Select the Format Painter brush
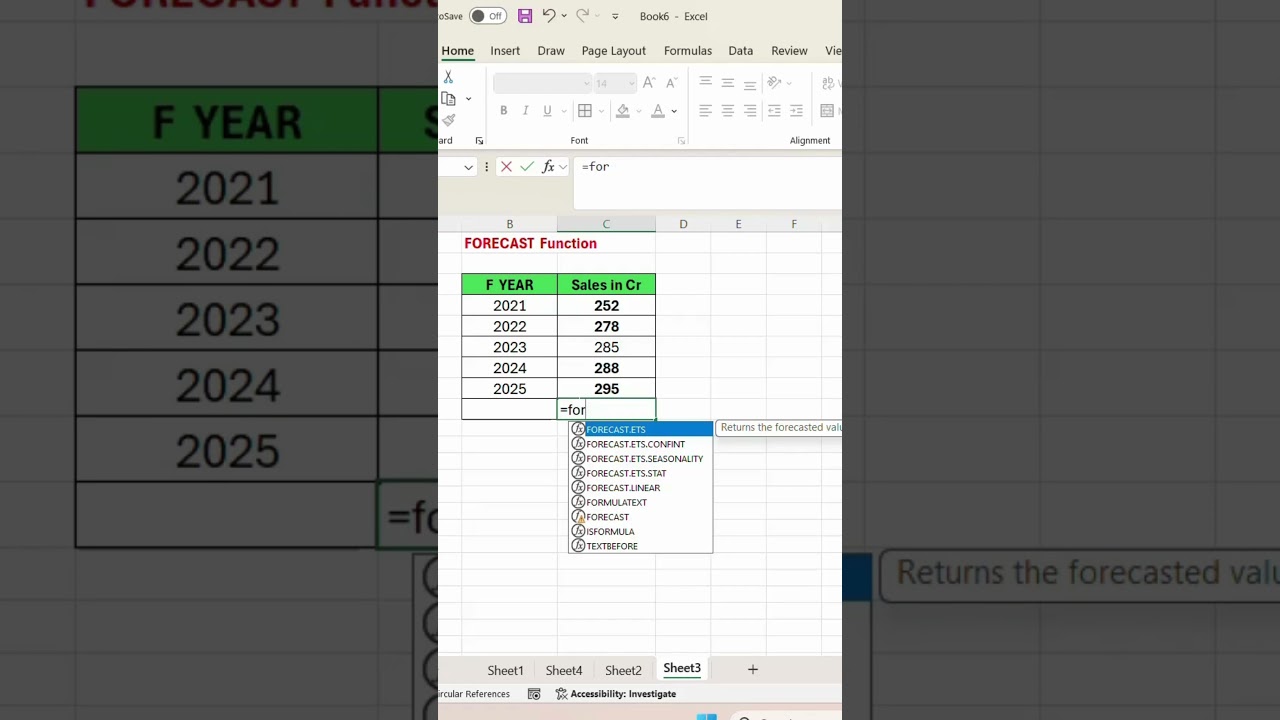Screen dimensions: 1280x720 448,120
